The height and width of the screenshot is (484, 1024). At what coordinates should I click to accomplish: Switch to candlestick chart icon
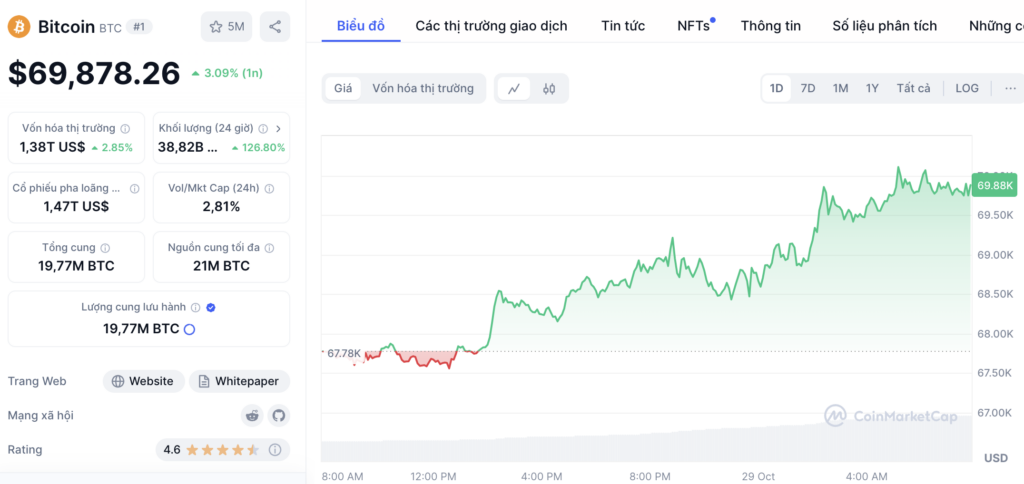click(x=549, y=89)
